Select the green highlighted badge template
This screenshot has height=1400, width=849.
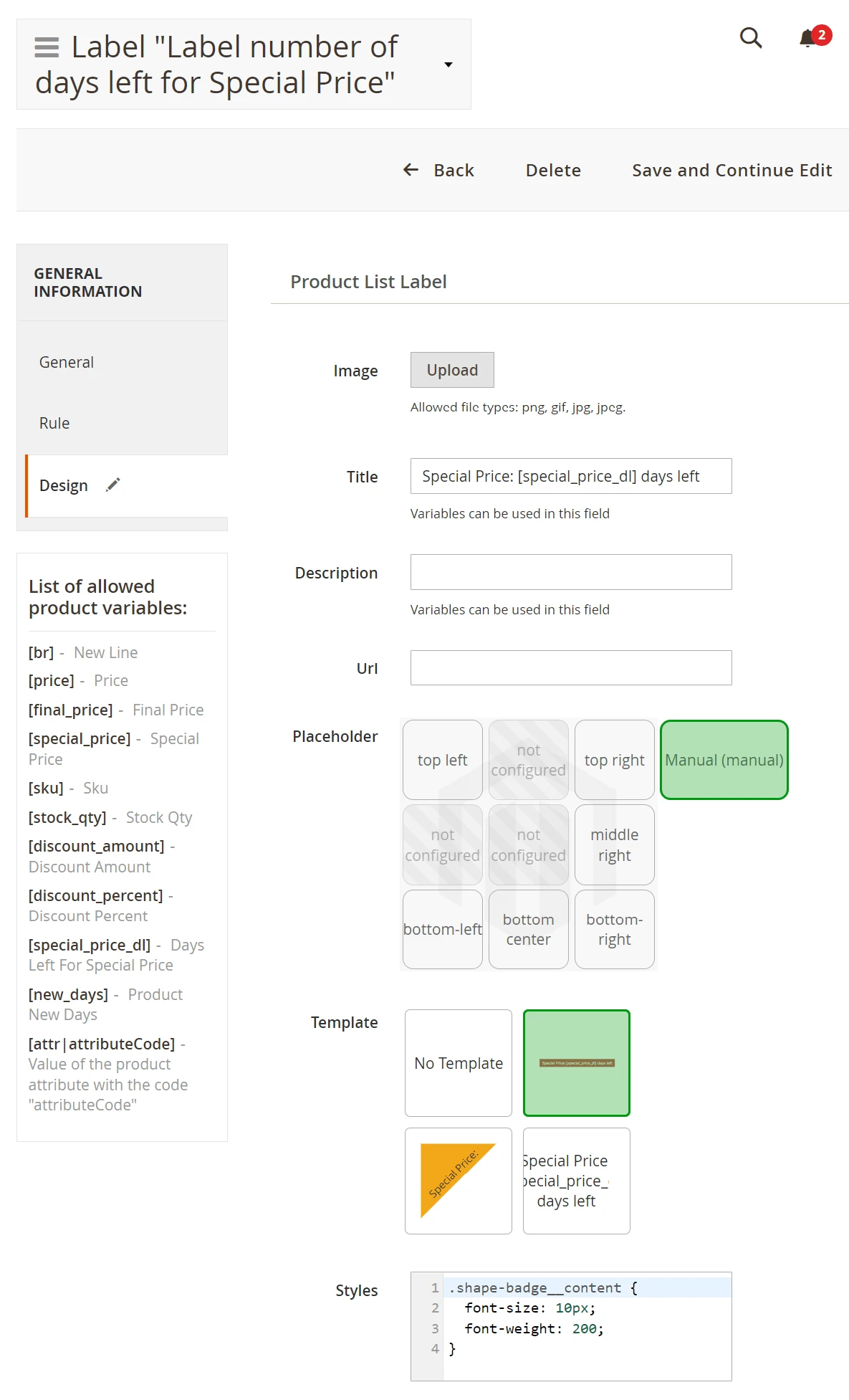pos(576,1063)
